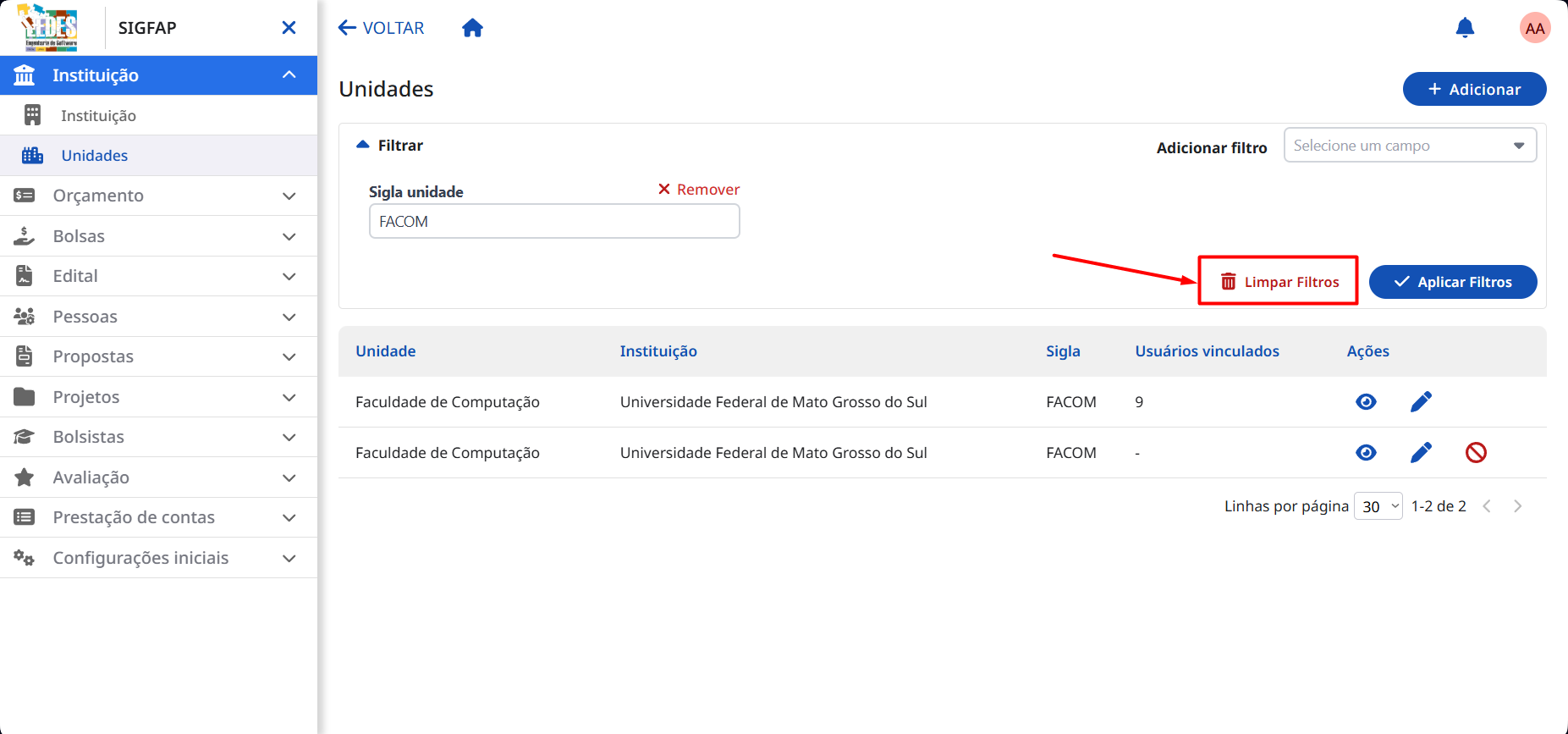
Task: Sort by the Sigla column header
Action: (1063, 351)
